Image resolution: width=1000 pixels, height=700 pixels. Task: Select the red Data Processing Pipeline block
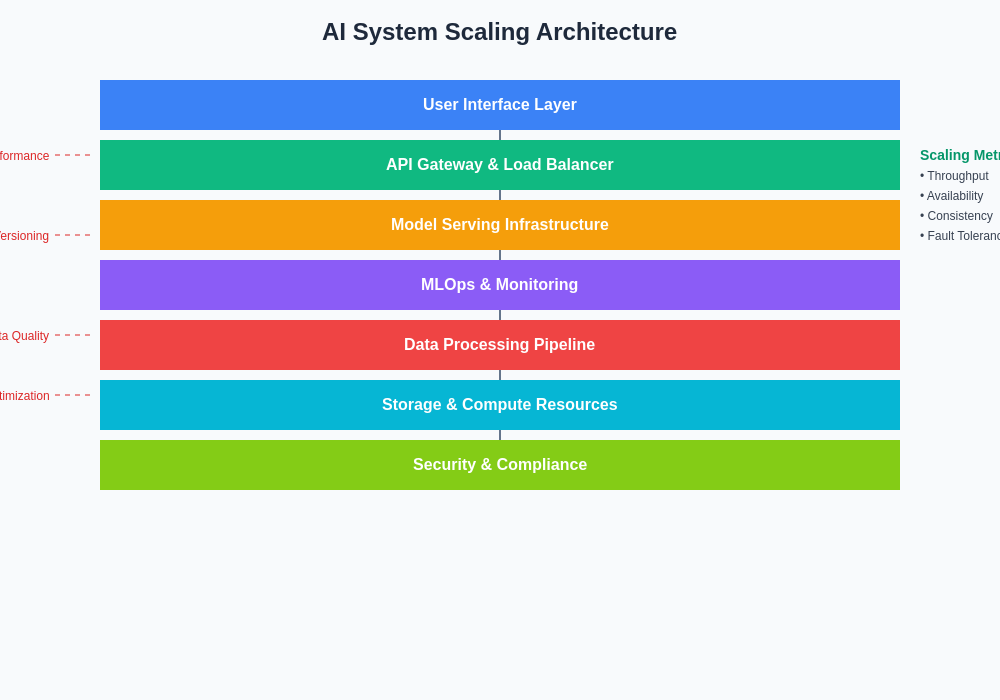pyautogui.click(x=499, y=345)
